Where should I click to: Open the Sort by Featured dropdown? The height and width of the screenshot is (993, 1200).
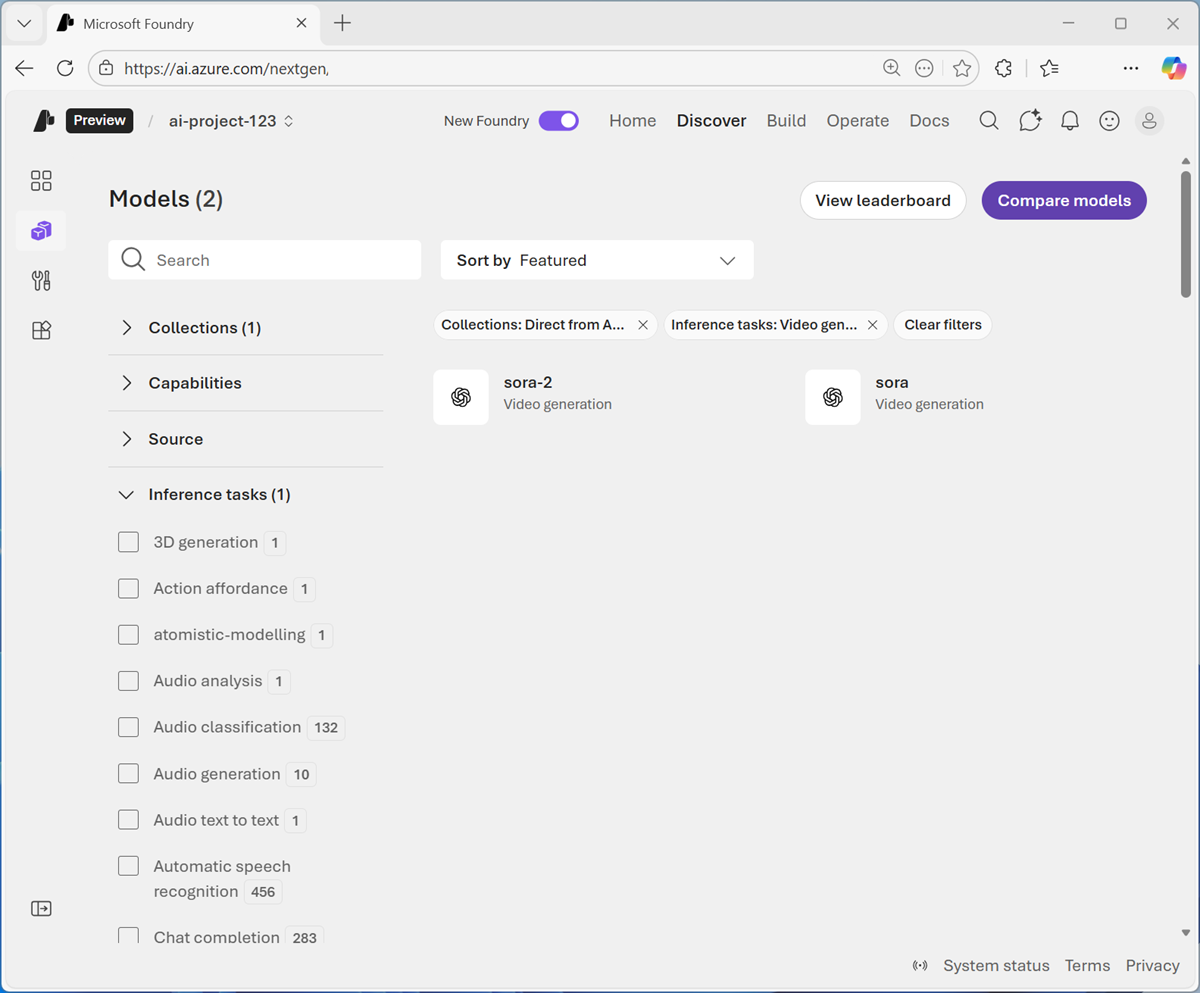[597, 260]
